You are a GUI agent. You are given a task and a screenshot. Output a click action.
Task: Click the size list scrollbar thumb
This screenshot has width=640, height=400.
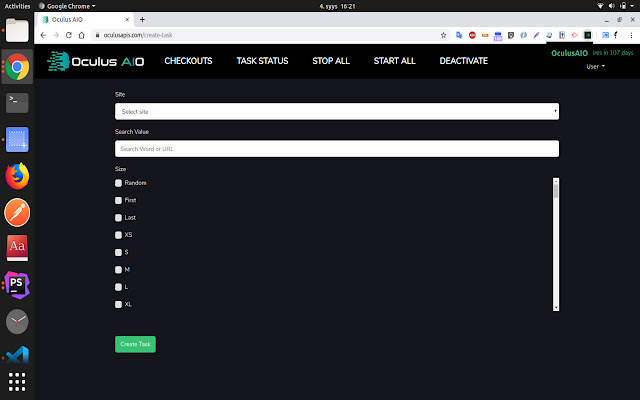pyautogui.click(x=556, y=191)
